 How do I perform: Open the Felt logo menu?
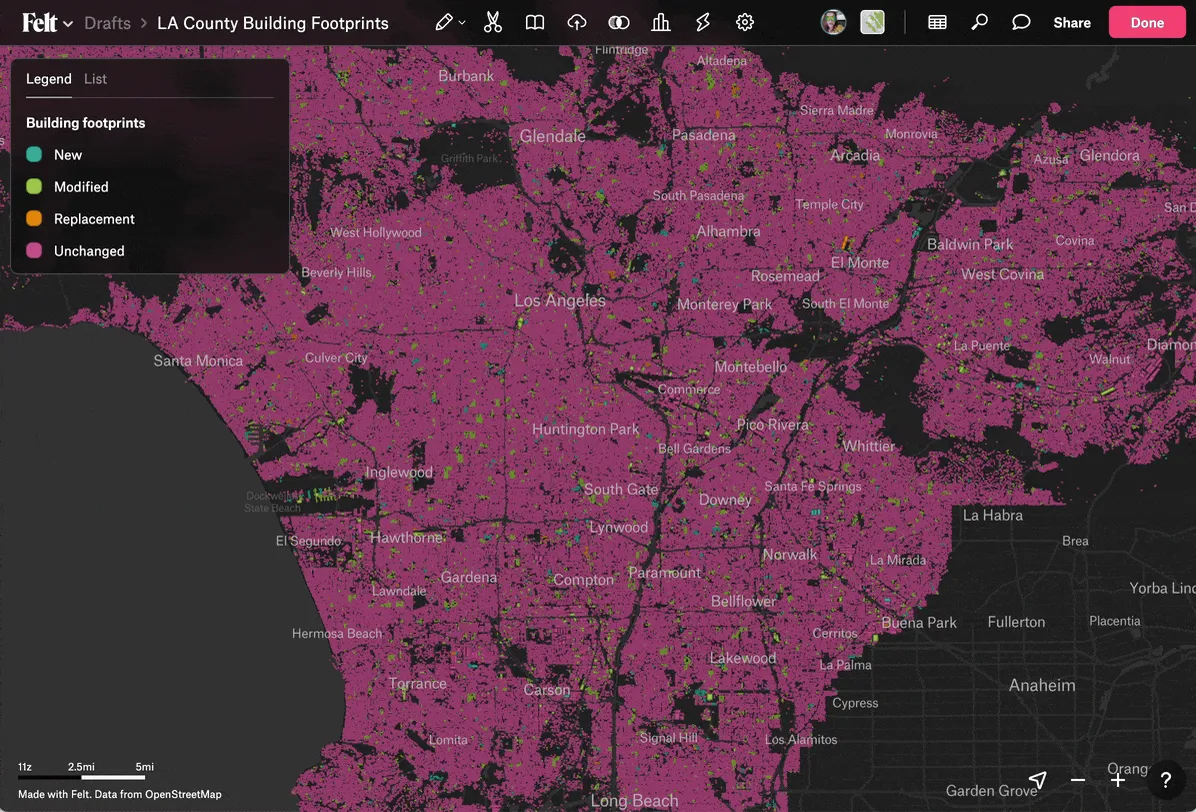(x=47, y=23)
